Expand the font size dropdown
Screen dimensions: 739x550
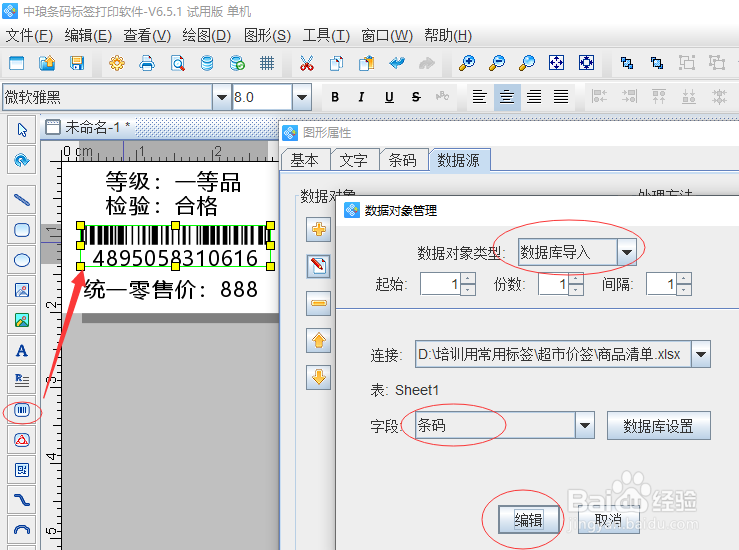(x=302, y=98)
